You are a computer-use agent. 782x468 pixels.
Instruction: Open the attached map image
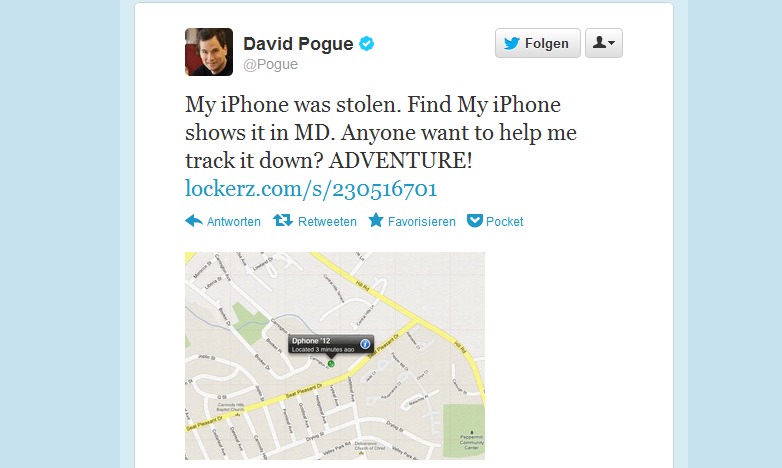(335, 356)
